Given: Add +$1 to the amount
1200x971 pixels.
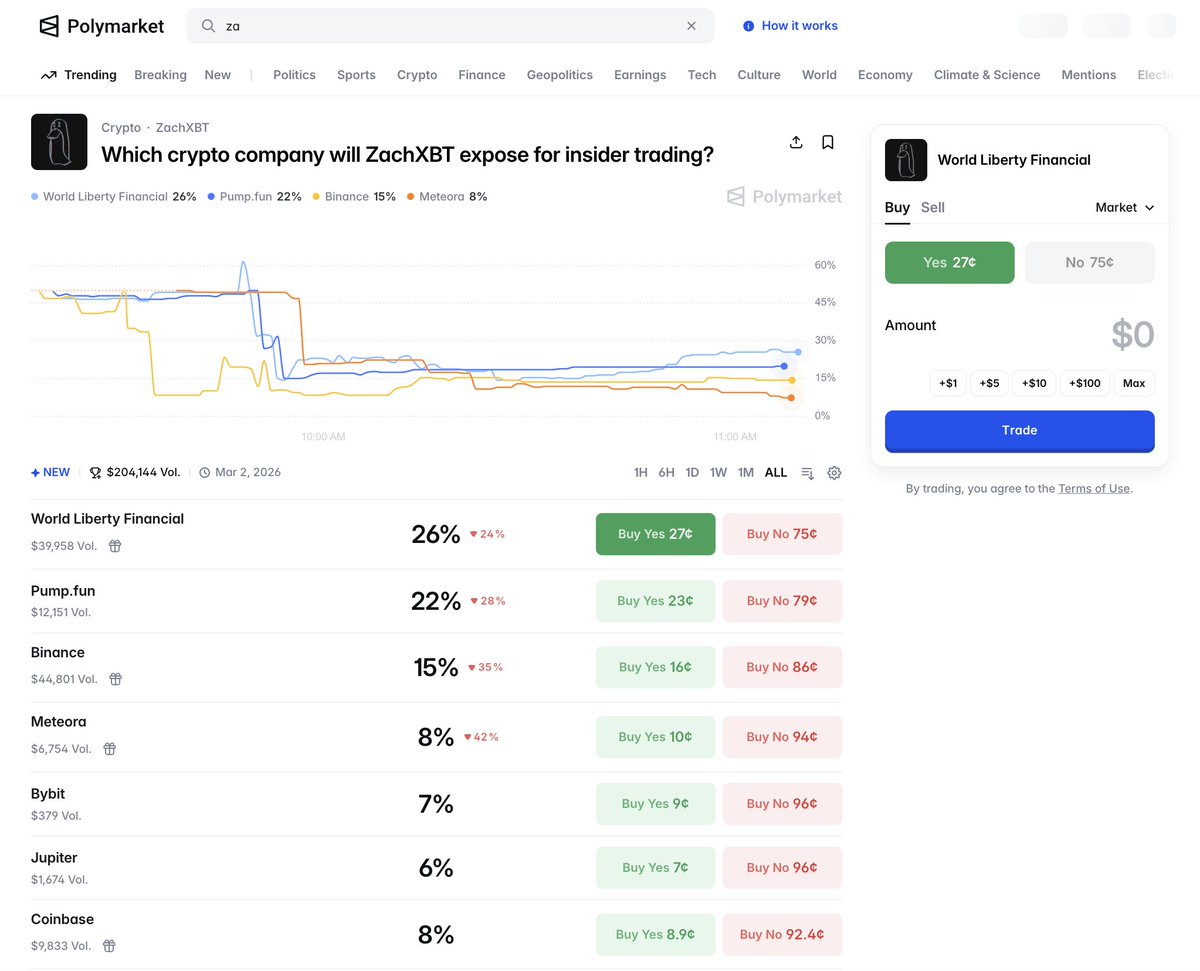Looking at the screenshot, I should click(x=948, y=383).
